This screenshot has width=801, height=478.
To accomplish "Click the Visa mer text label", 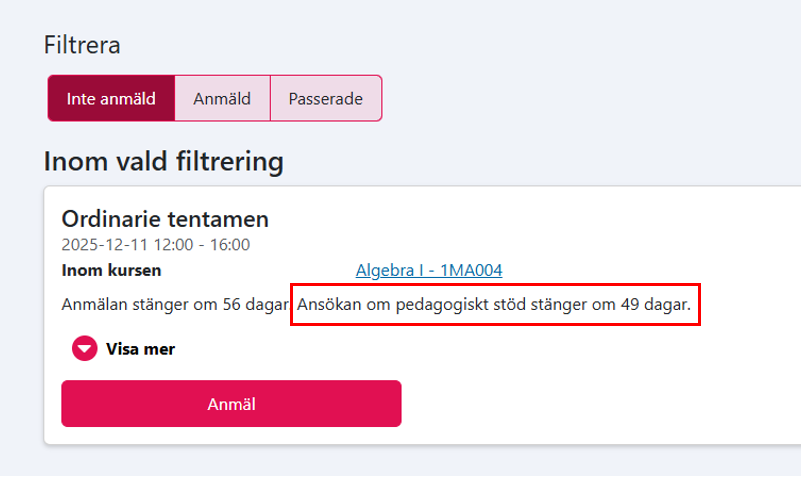I will pos(140,349).
